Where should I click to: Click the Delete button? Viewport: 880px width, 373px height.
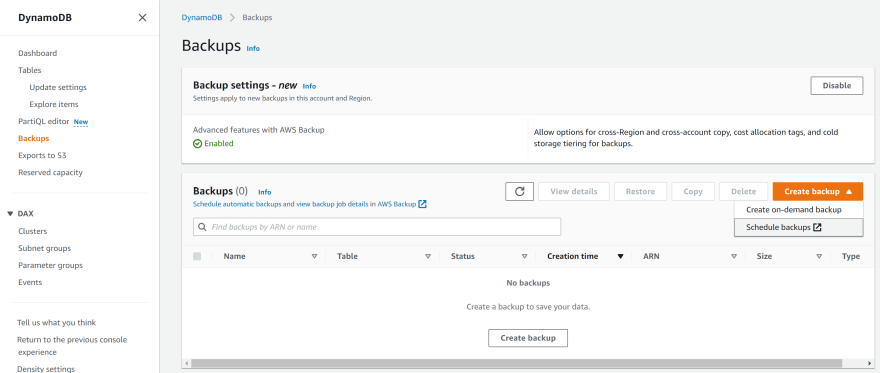(744, 191)
